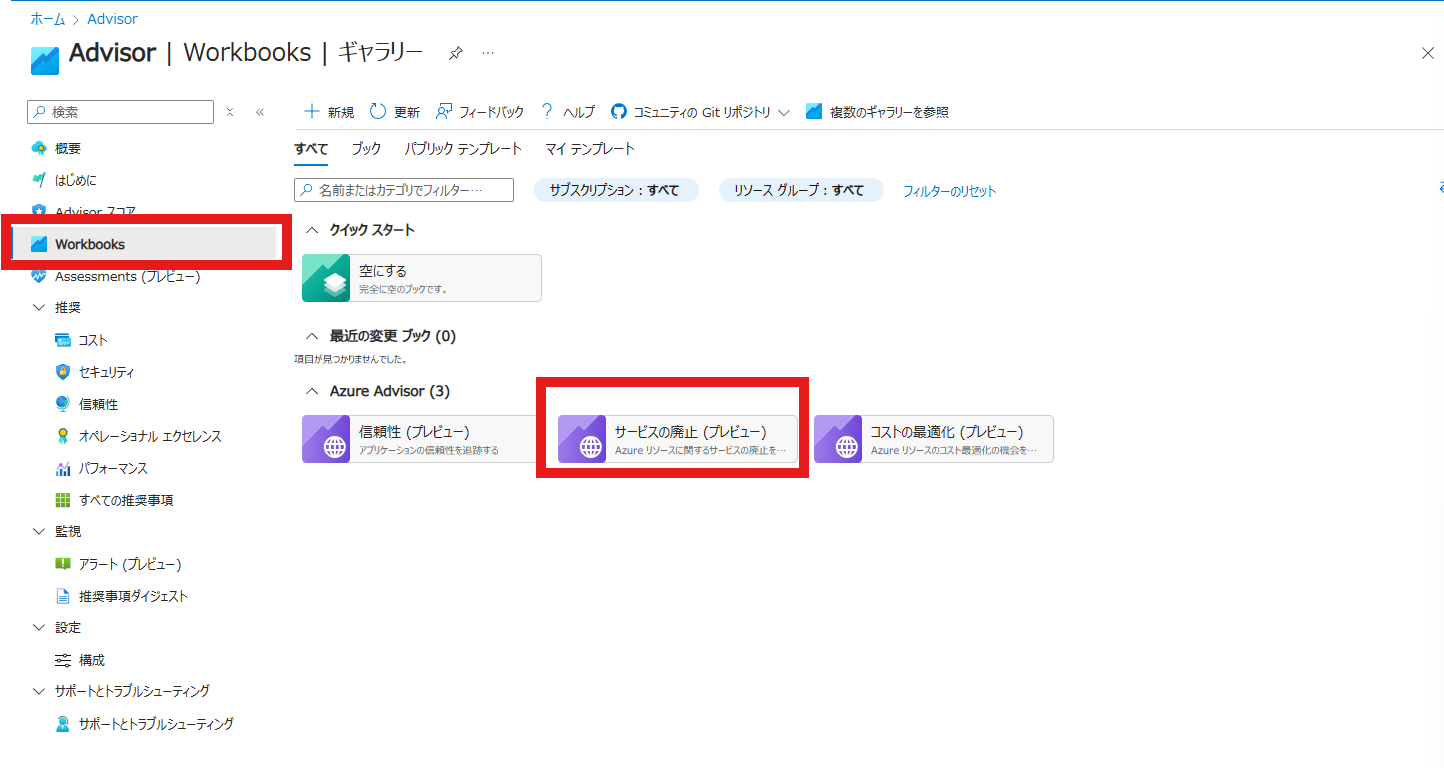The height and width of the screenshot is (768, 1444).
Task: Click the ホーム breadcrumb link
Action: (x=47, y=19)
